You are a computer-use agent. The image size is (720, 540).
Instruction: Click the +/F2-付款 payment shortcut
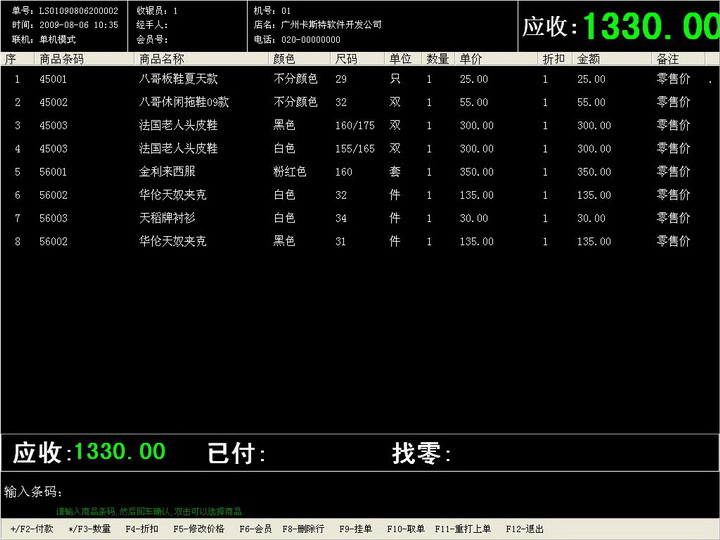pyautogui.click(x=32, y=529)
